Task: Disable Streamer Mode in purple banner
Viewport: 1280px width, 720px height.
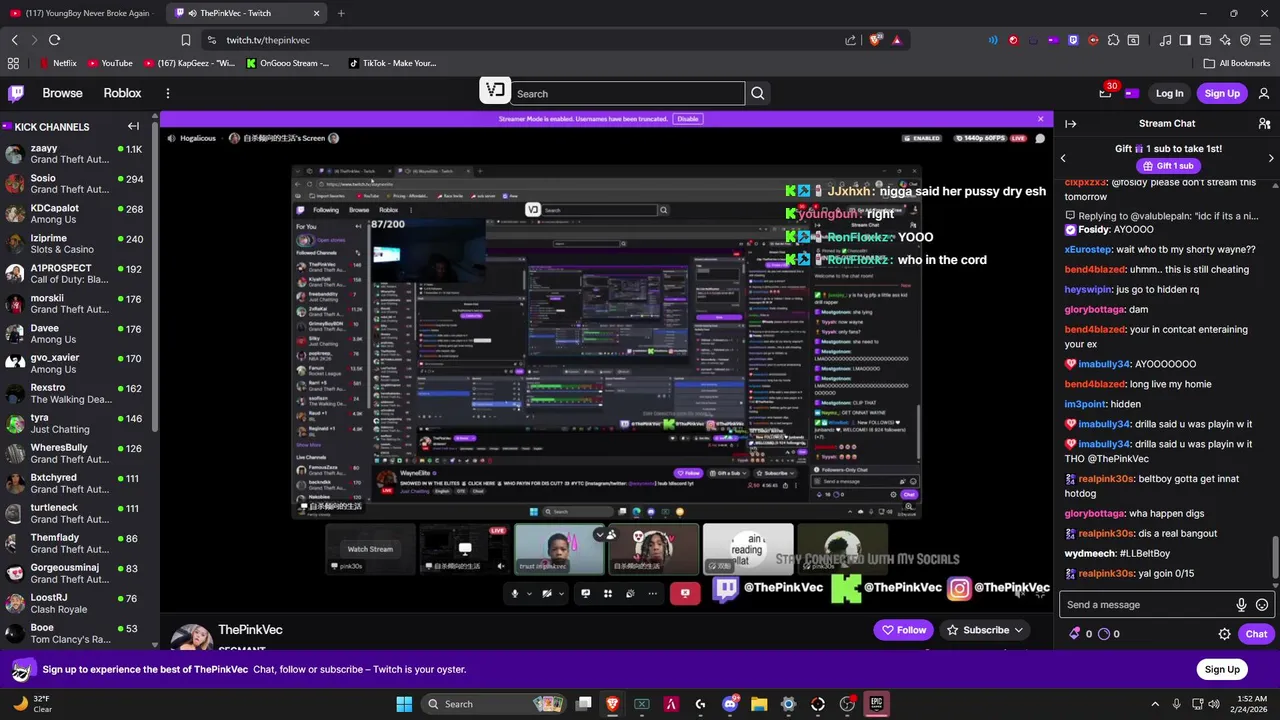Action: pos(688,119)
